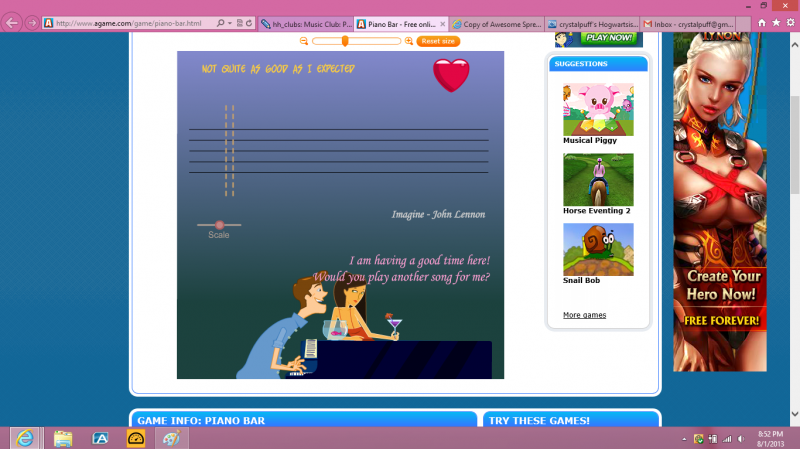Click the Horse Eventing 2 link text
The height and width of the screenshot is (449, 800).
click(x=596, y=211)
